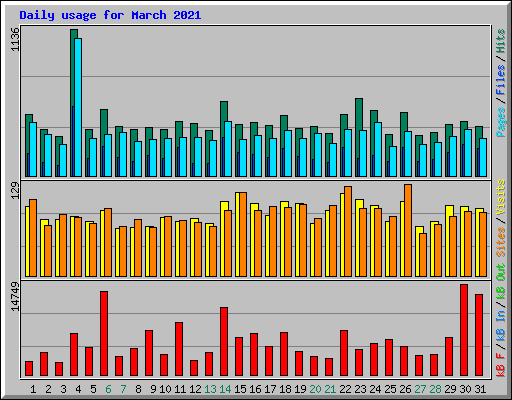Click the '14749' axis label of KB chart
Viewport: 512px width, 400px height.
point(15,296)
